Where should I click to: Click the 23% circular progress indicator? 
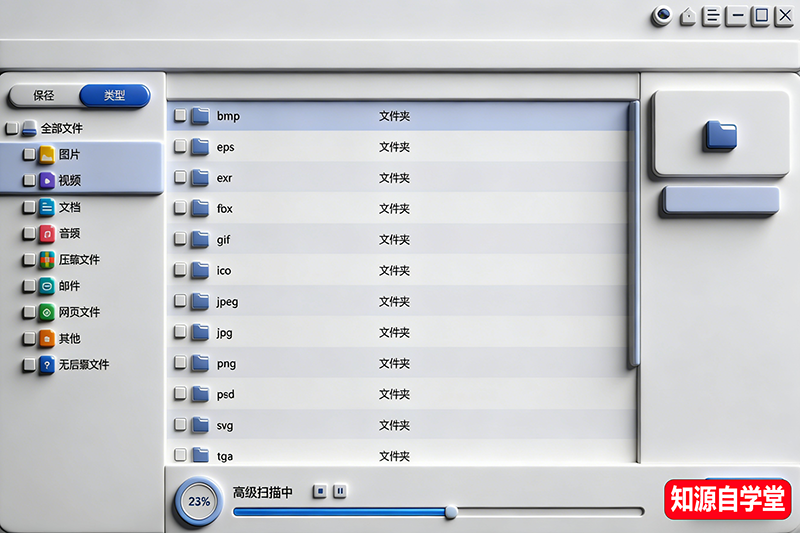point(199,501)
